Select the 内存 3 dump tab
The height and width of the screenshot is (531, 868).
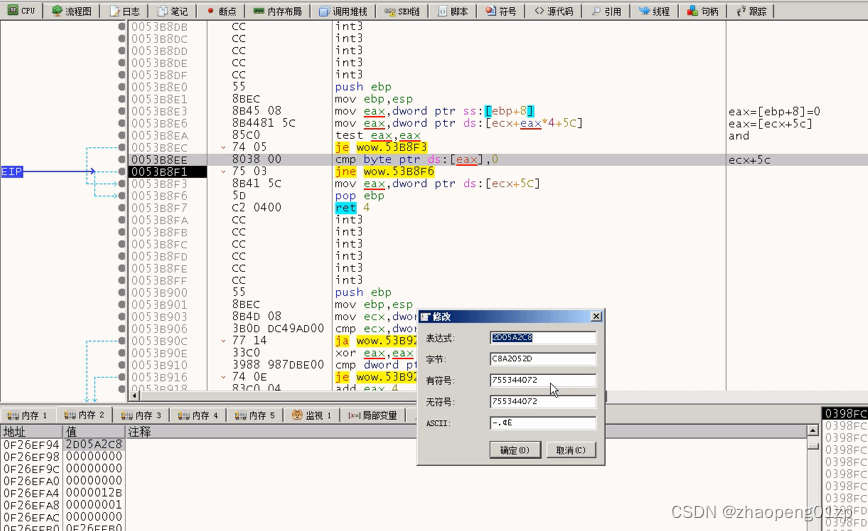141,415
